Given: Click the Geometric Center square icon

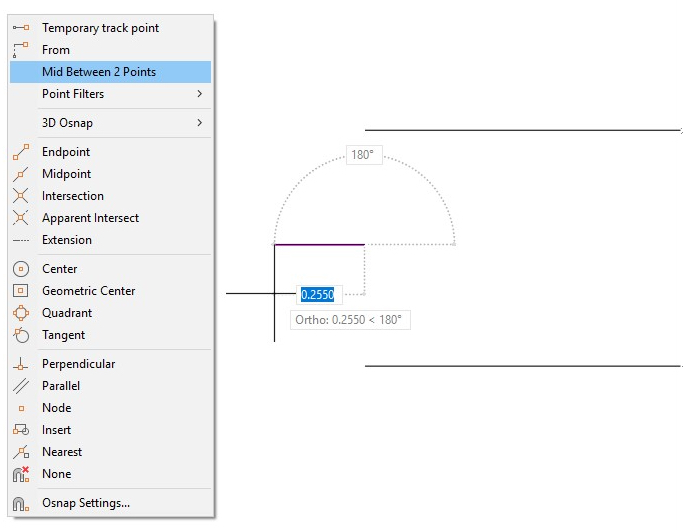Looking at the screenshot, I should pos(21,290).
